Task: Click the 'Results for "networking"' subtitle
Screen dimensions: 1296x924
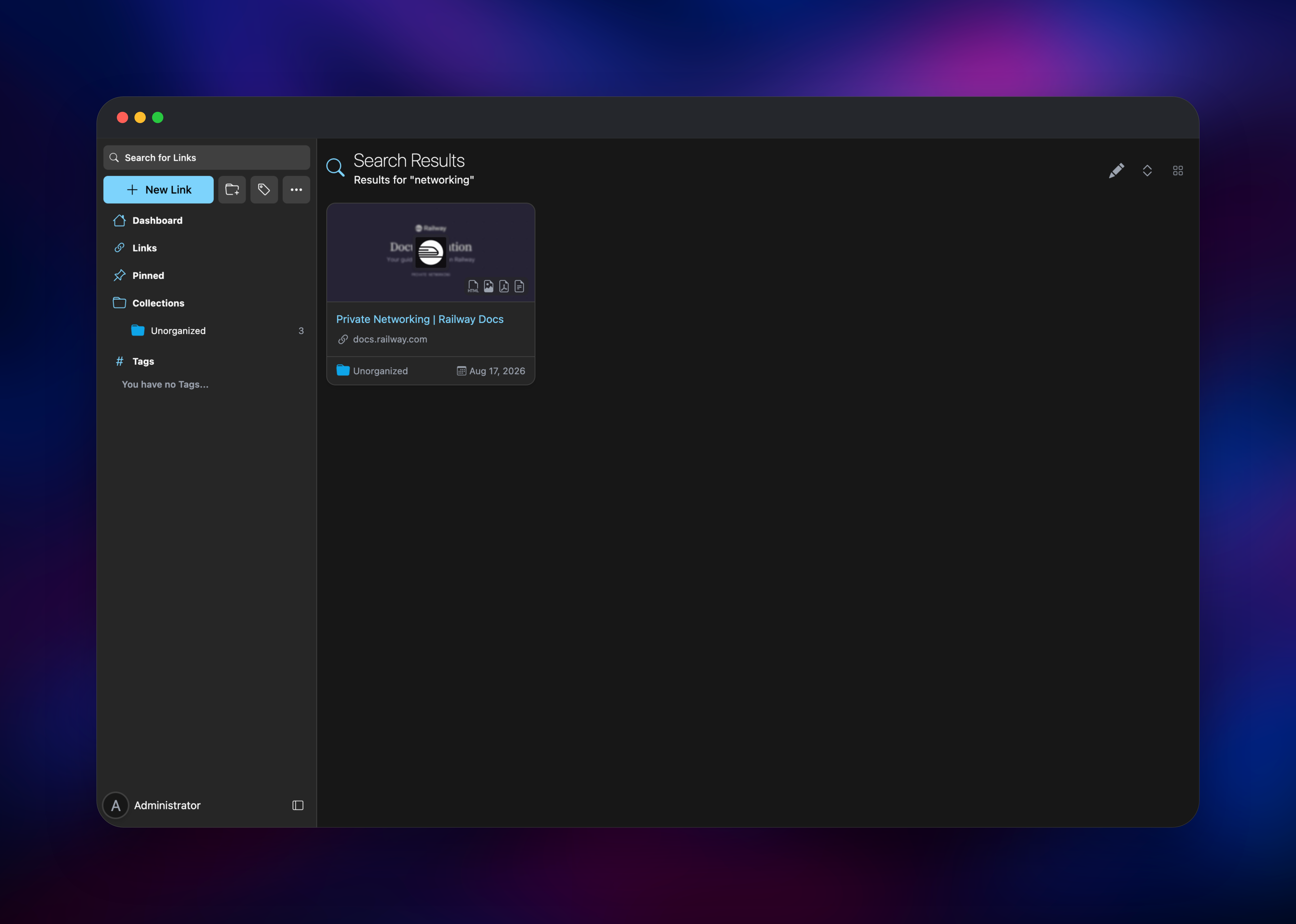Action: coord(414,180)
